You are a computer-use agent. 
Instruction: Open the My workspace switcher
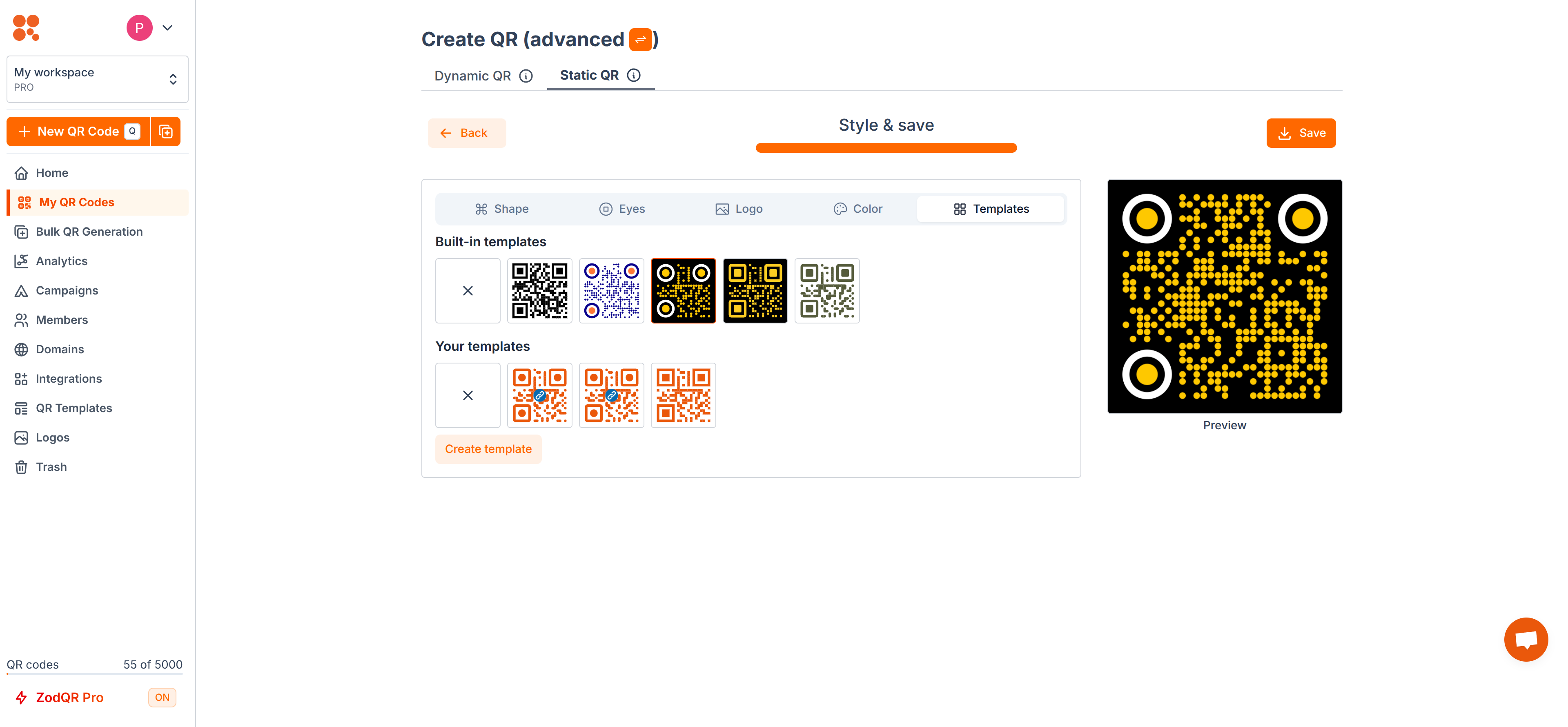pyautogui.click(x=98, y=79)
